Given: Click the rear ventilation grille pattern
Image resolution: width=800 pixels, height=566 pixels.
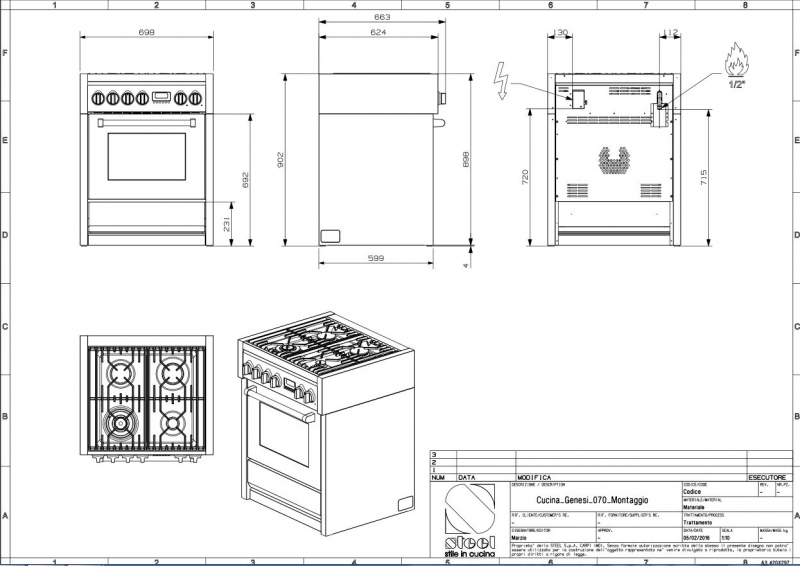Looking at the screenshot, I should (x=612, y=159).
